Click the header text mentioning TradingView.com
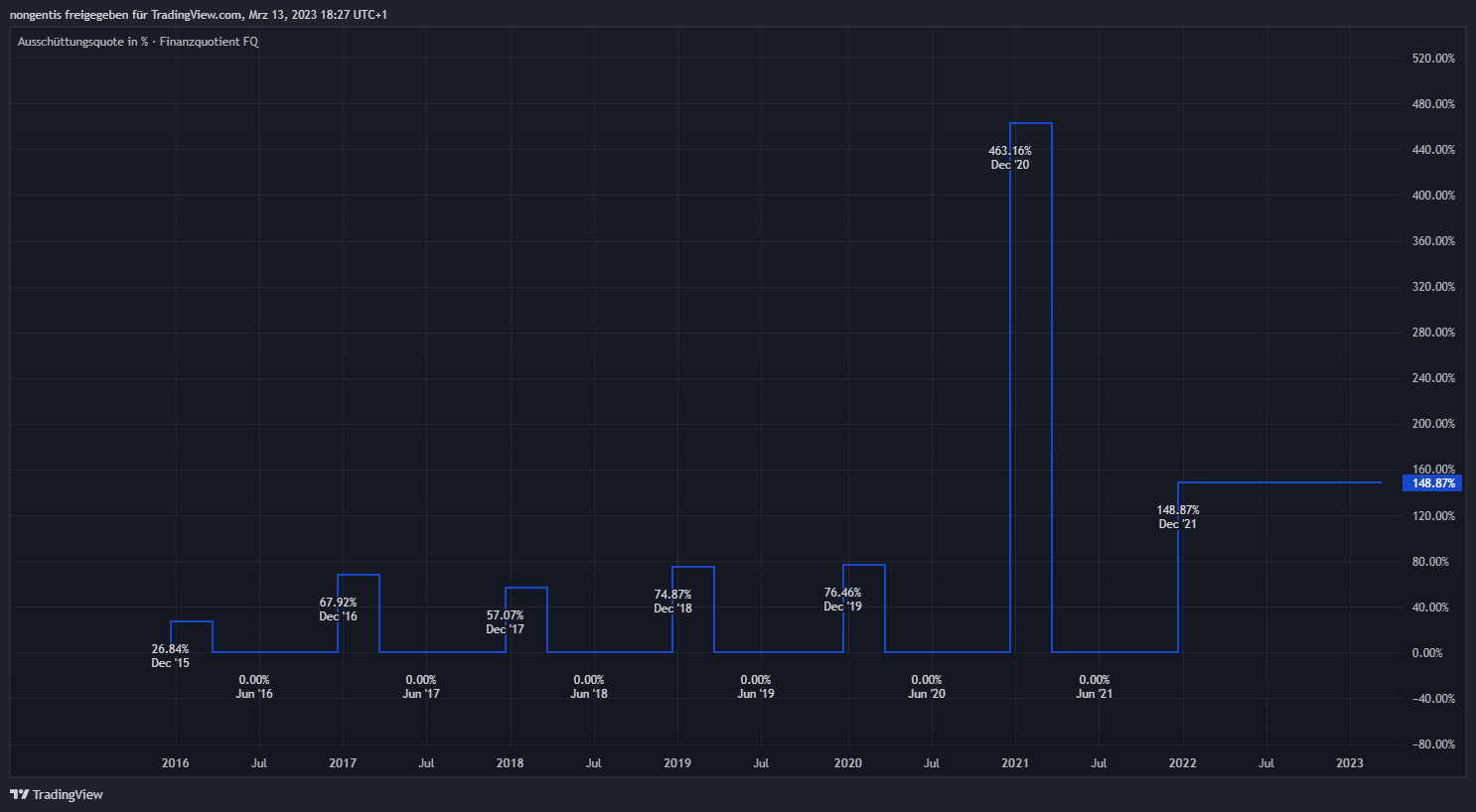This screenshot has height=812, width=1476. click(198, 15)
